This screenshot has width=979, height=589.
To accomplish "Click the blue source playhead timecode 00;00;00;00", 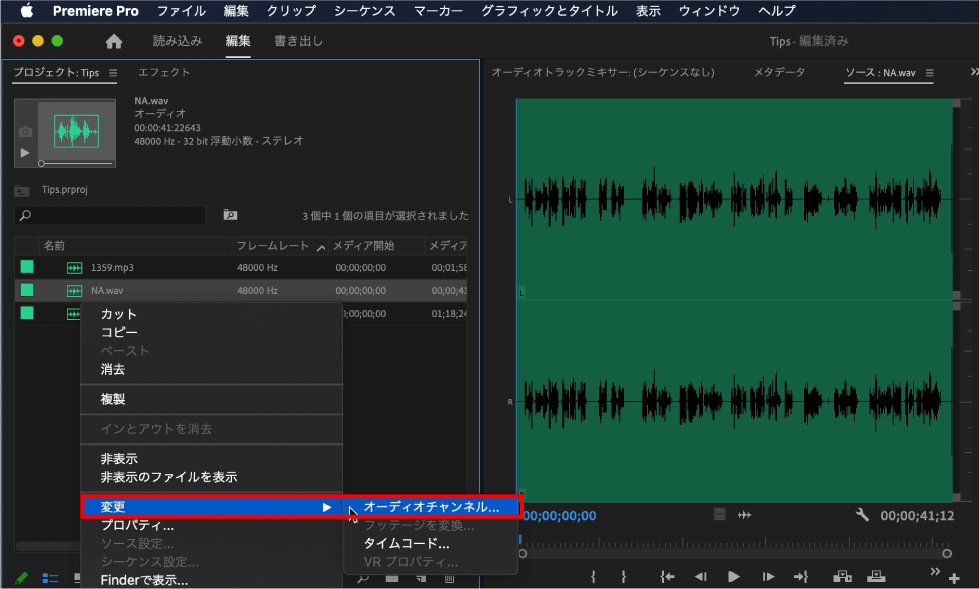I will click(559, 516).
